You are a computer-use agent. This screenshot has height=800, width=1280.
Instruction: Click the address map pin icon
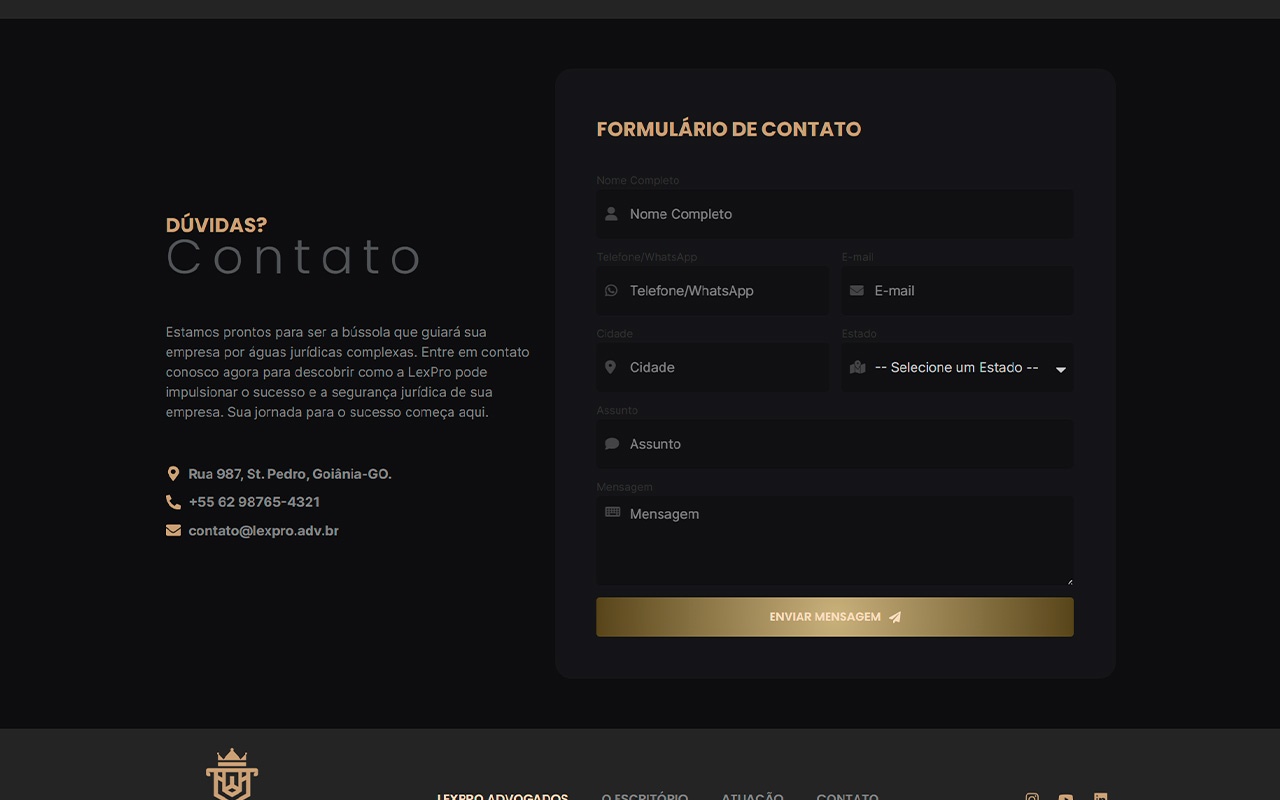[173, 474]
